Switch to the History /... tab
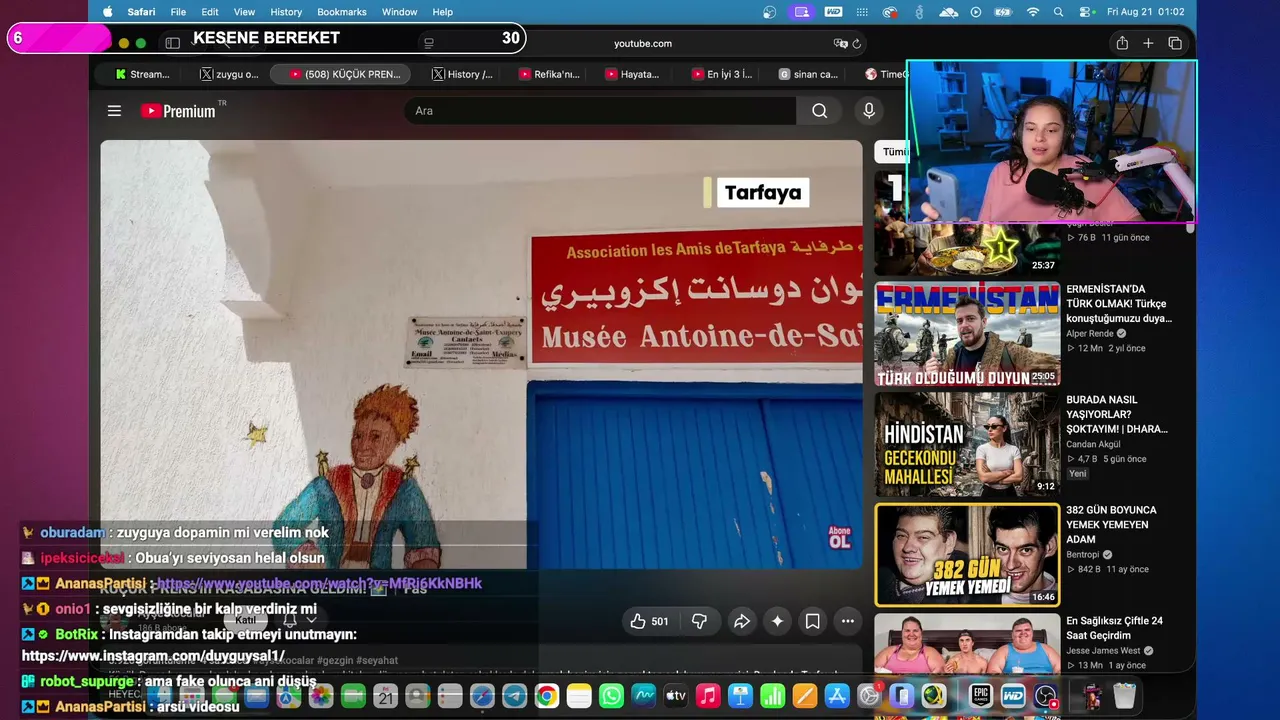Image resolution: width=1280 pixels, height=720 pixels. click(x=462, y=74)
